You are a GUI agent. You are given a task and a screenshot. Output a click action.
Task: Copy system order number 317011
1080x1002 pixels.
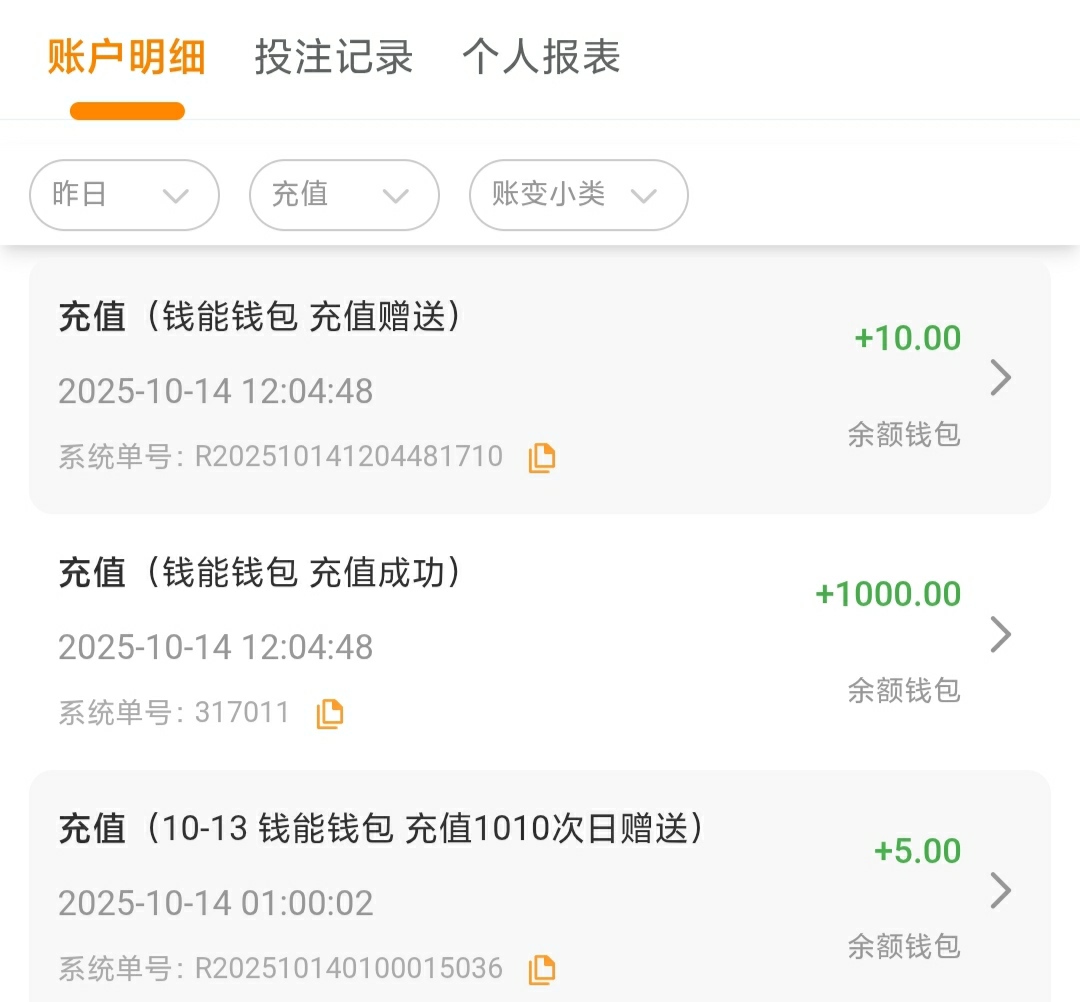tap(329, 714)
